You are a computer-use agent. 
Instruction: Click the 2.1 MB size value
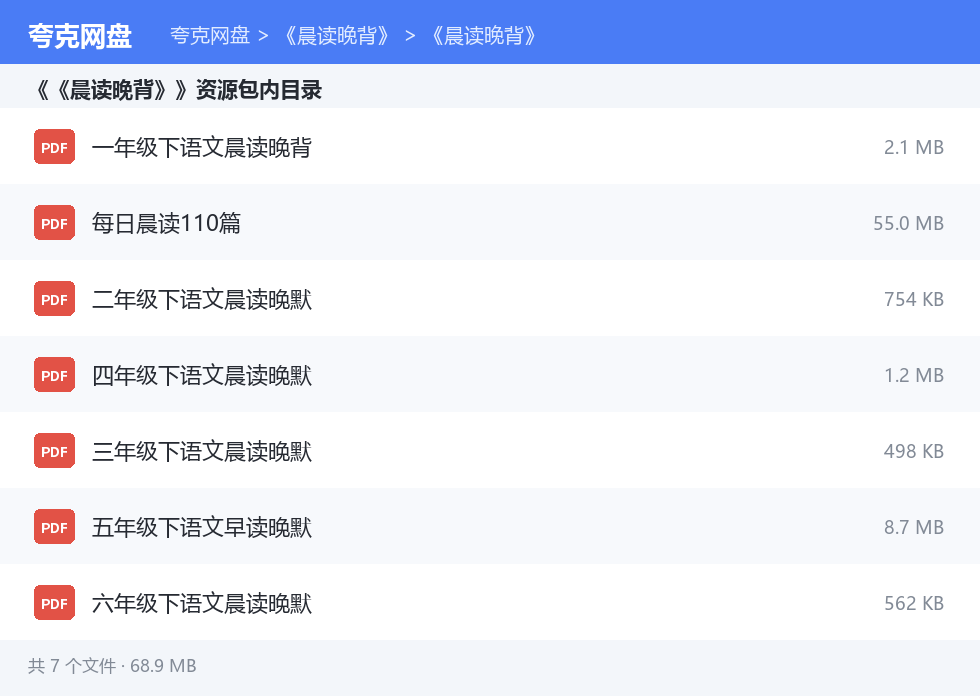click(x=914, y=147)
